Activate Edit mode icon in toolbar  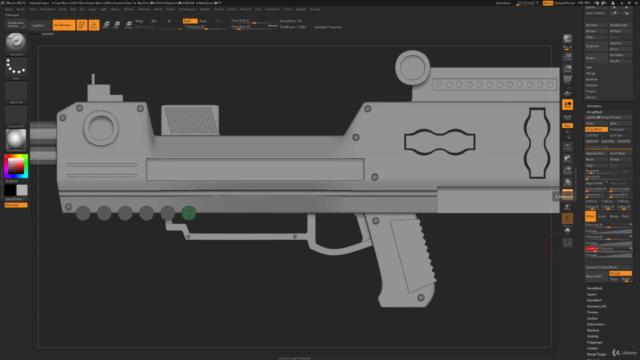click(x=82, y=25)
